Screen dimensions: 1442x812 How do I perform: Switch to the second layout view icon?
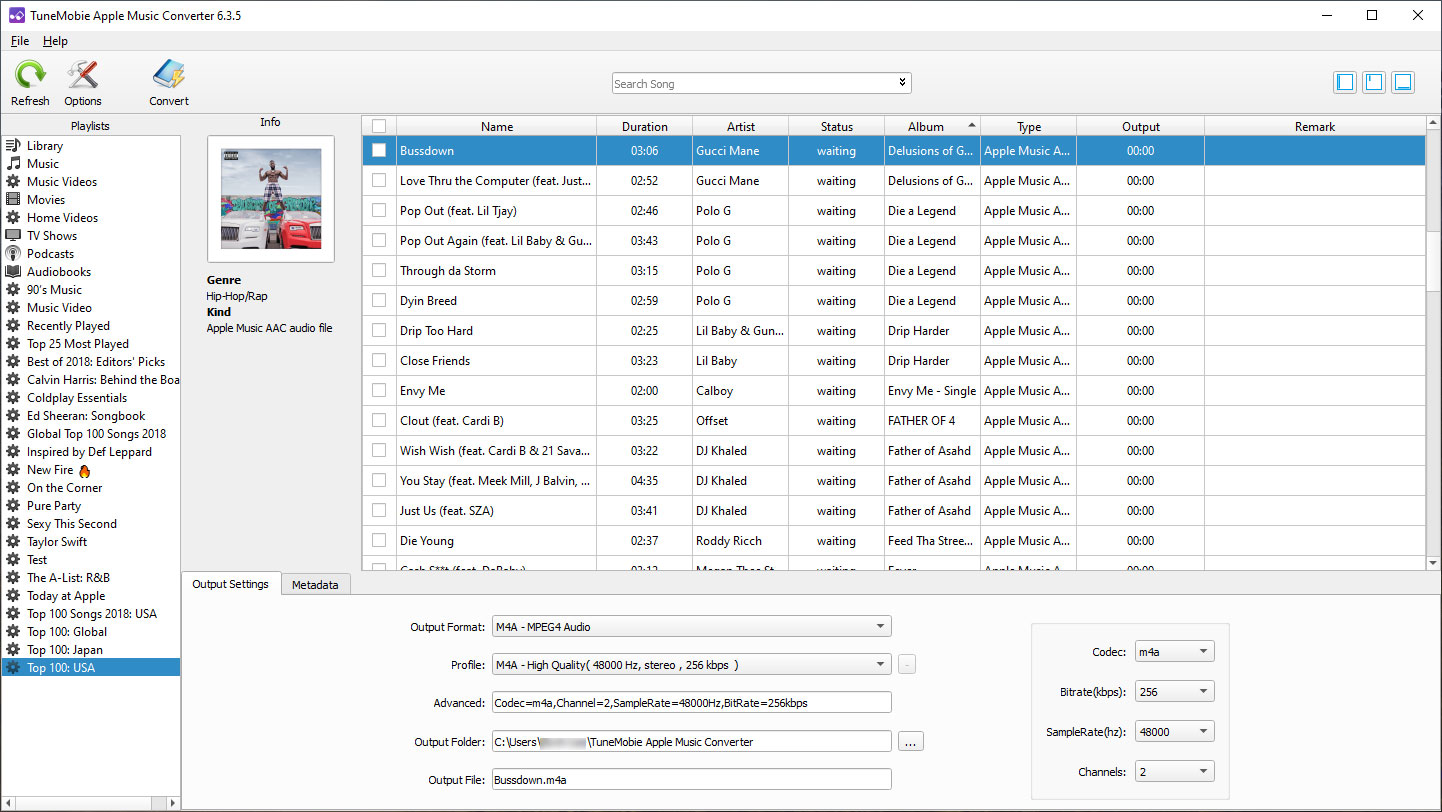1374,82
